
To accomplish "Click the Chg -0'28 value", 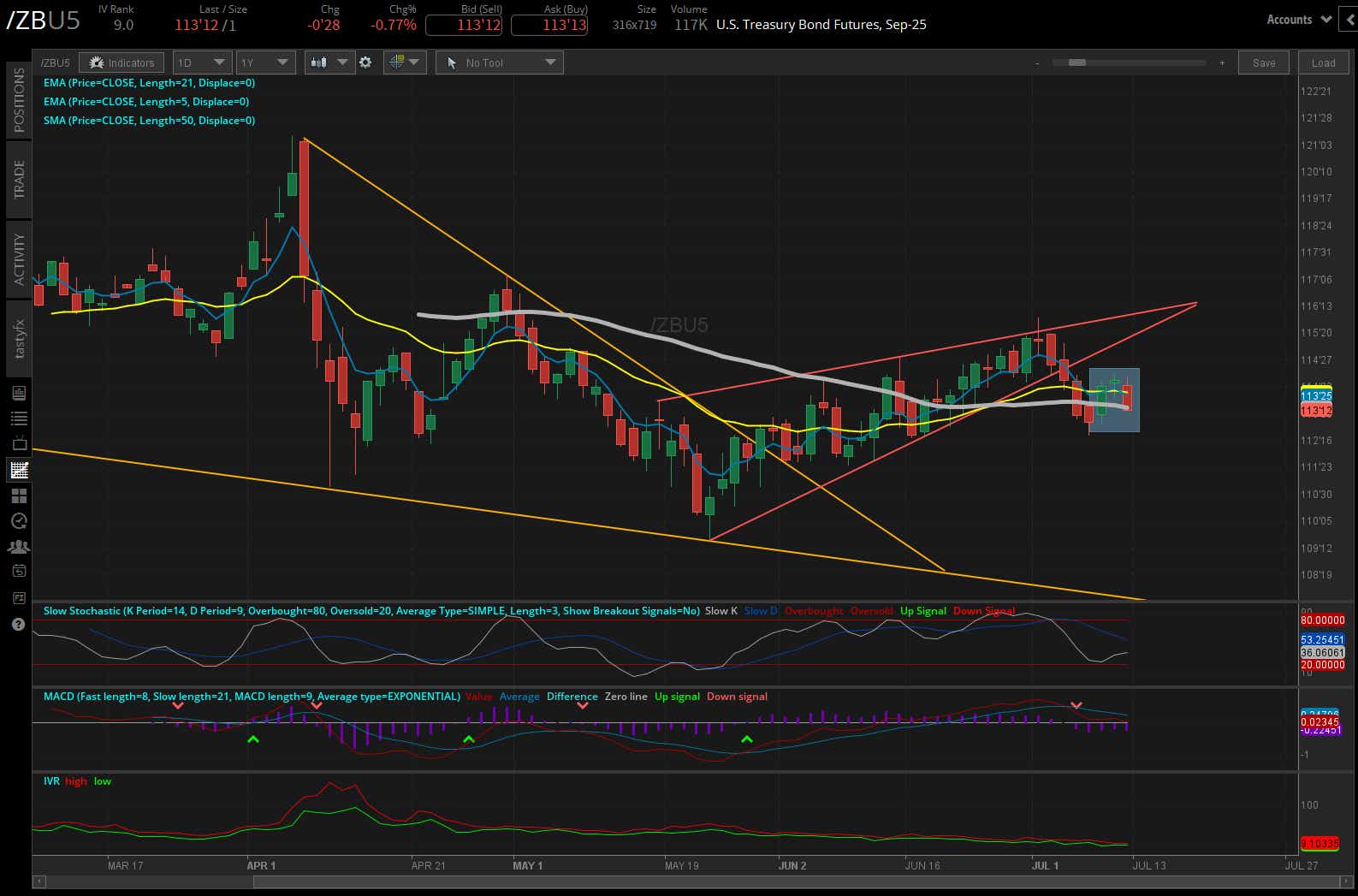I will point(323,25).
